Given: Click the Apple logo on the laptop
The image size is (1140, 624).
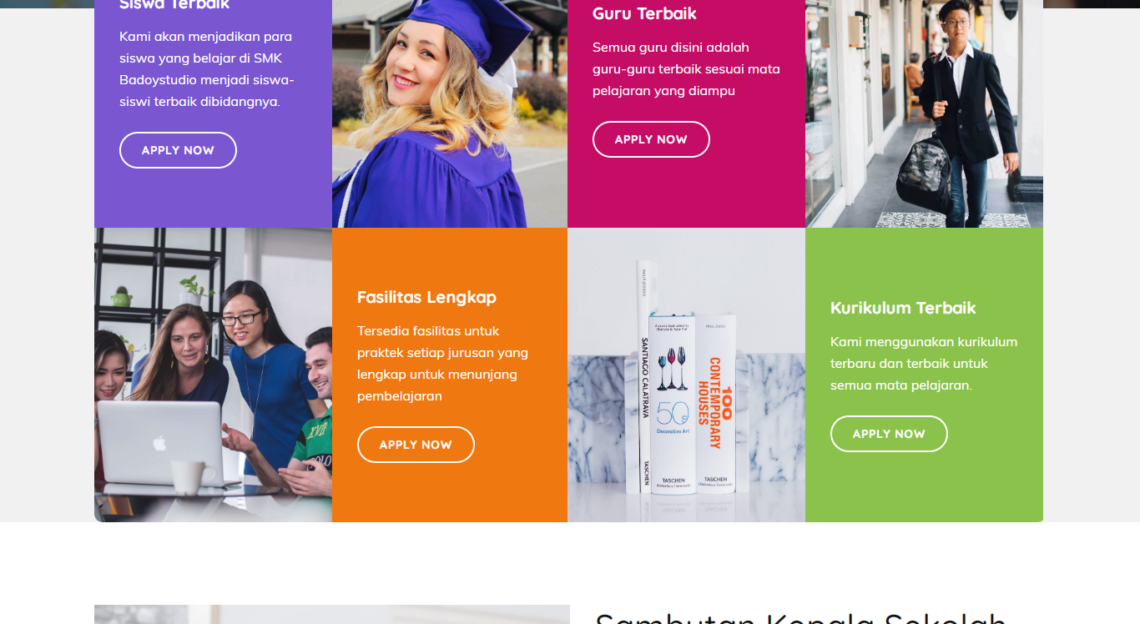Looking at the screenshot, I should pyautogui.click(x=159, y=443).
